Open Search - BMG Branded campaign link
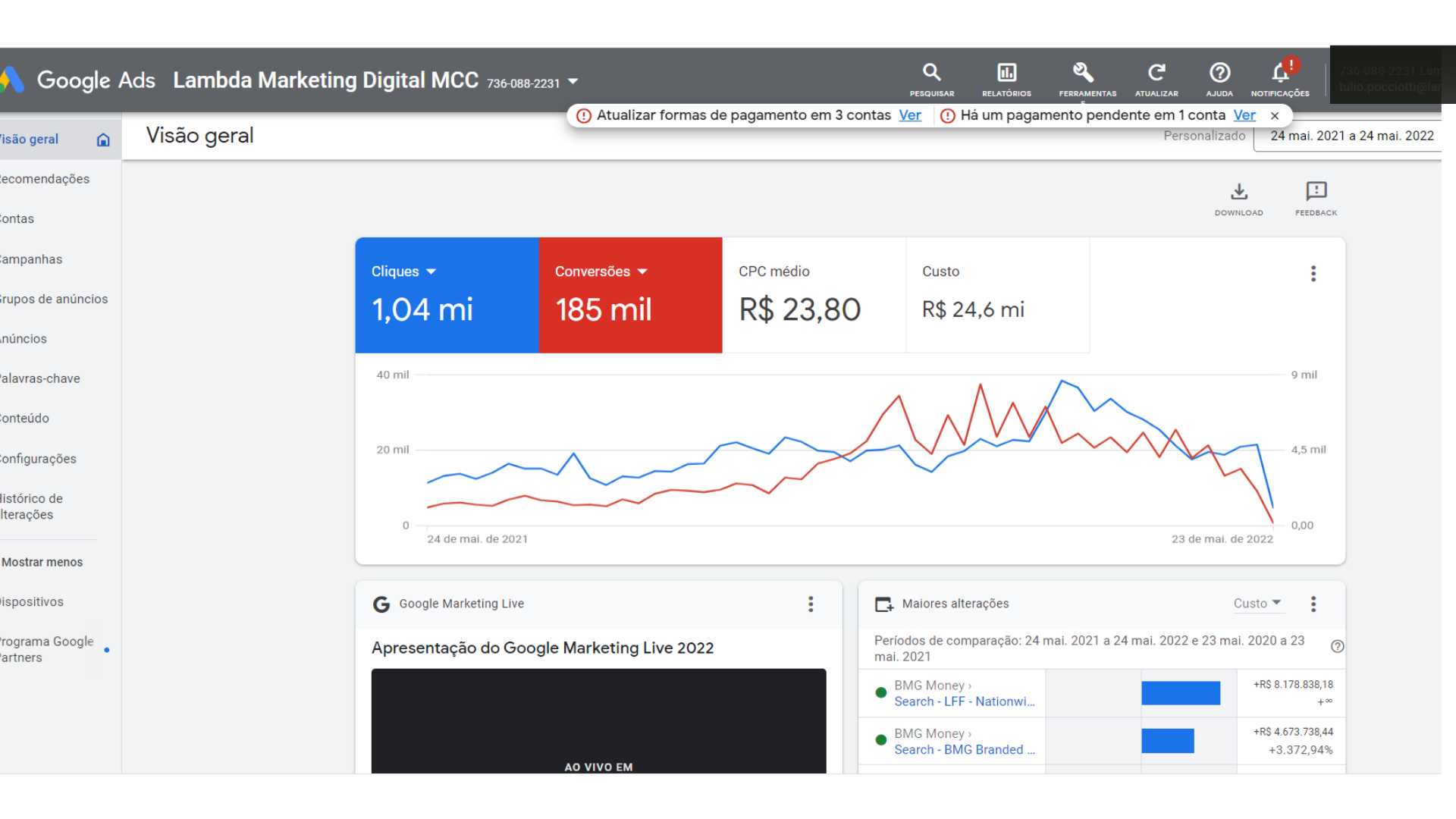Image resolution: width=1456 pixels, height=819 pixels. (964, 750)
